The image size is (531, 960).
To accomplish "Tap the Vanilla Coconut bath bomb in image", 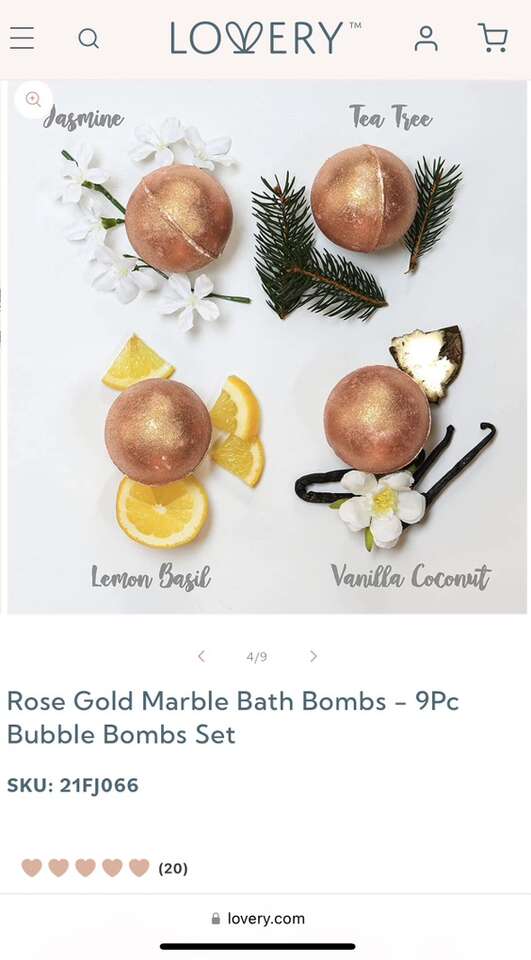I will (x=377, y=419).
